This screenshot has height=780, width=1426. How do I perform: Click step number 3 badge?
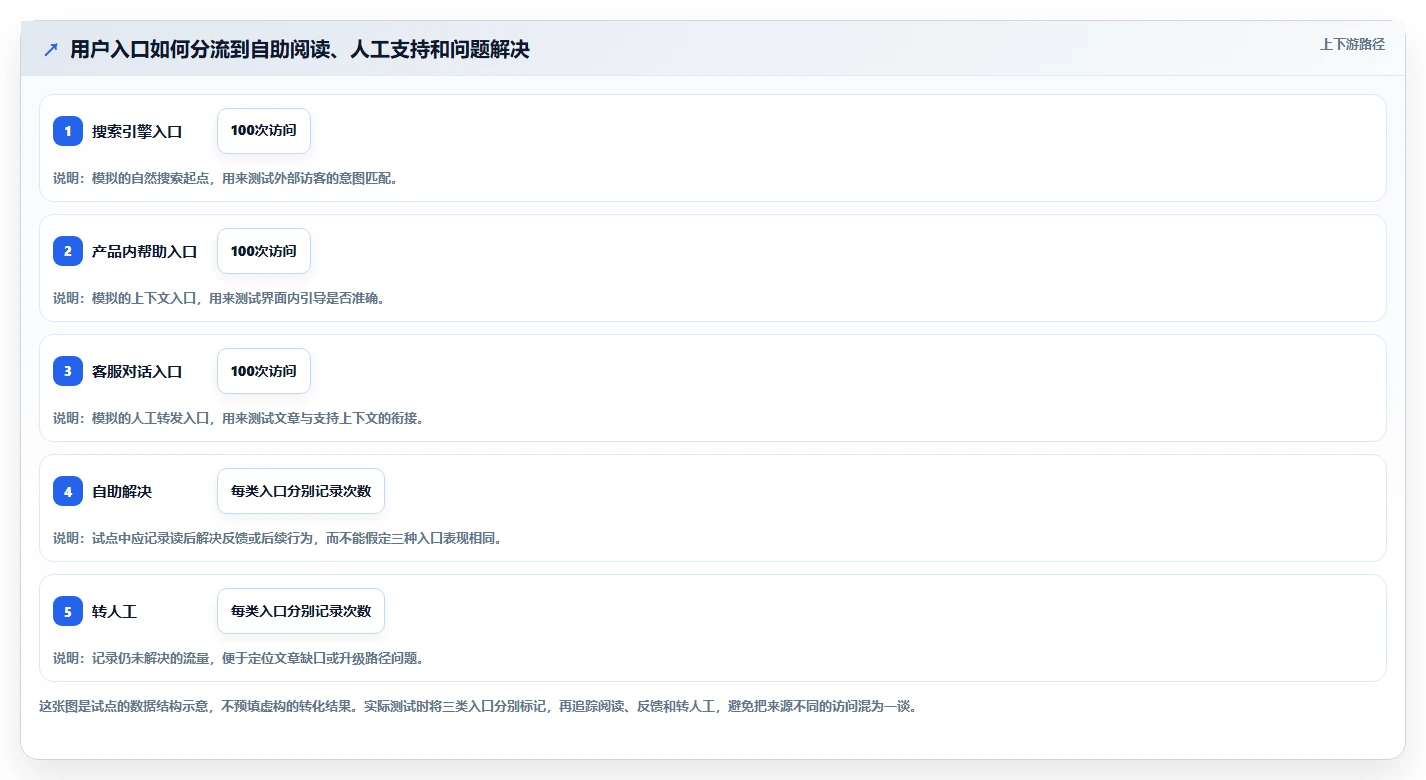click(68, 371)
